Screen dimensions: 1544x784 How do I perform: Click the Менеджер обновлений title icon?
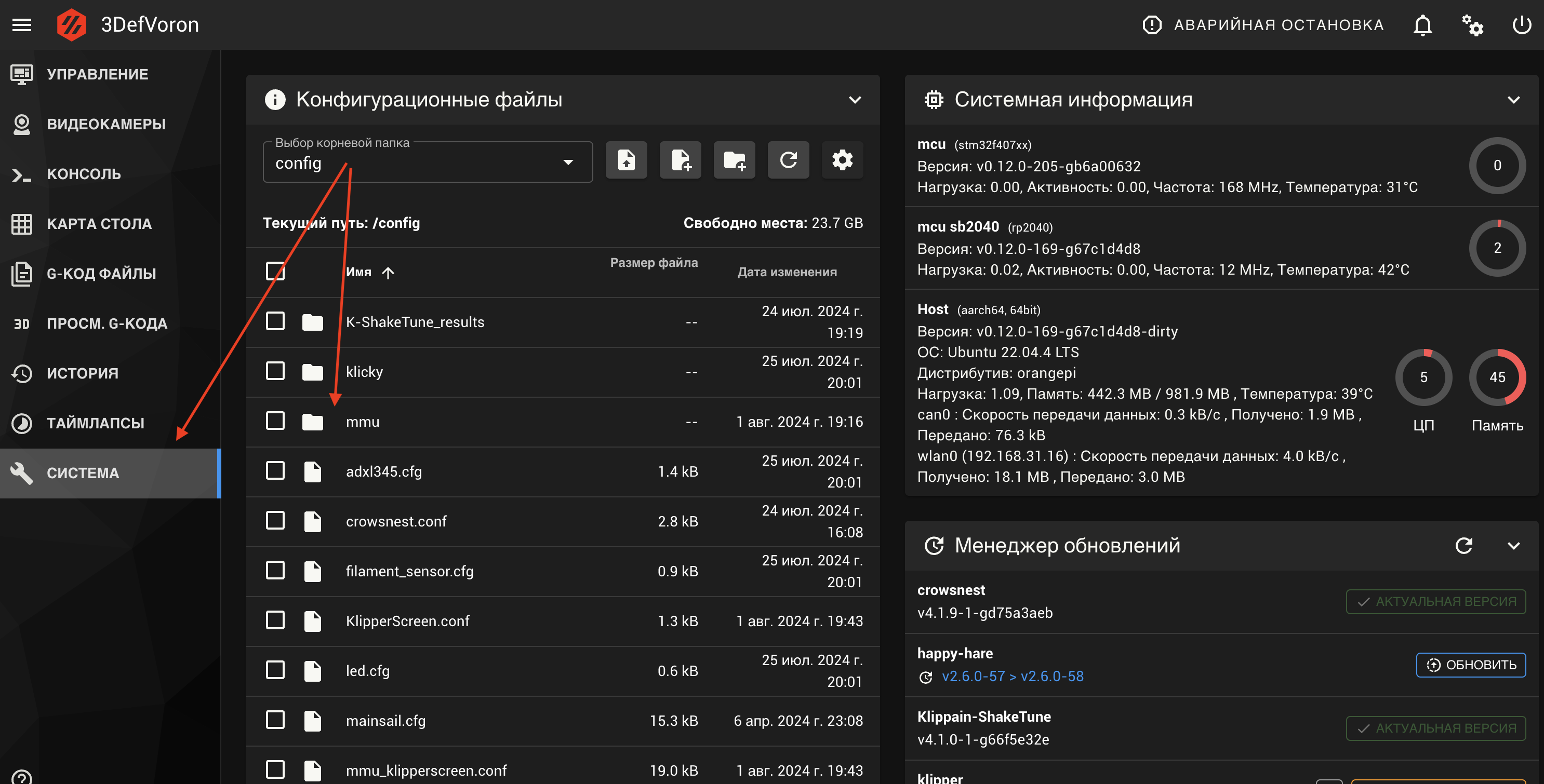pos(934,546)
